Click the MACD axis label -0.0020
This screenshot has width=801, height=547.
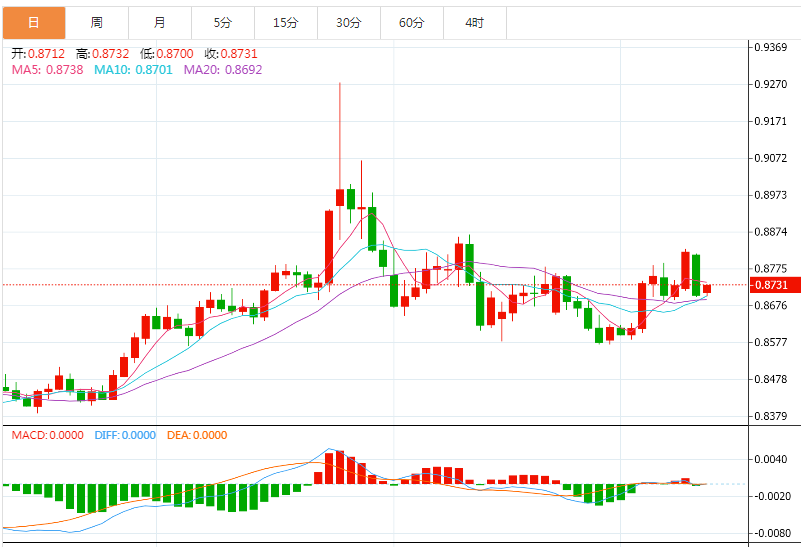tap(772, 496)
